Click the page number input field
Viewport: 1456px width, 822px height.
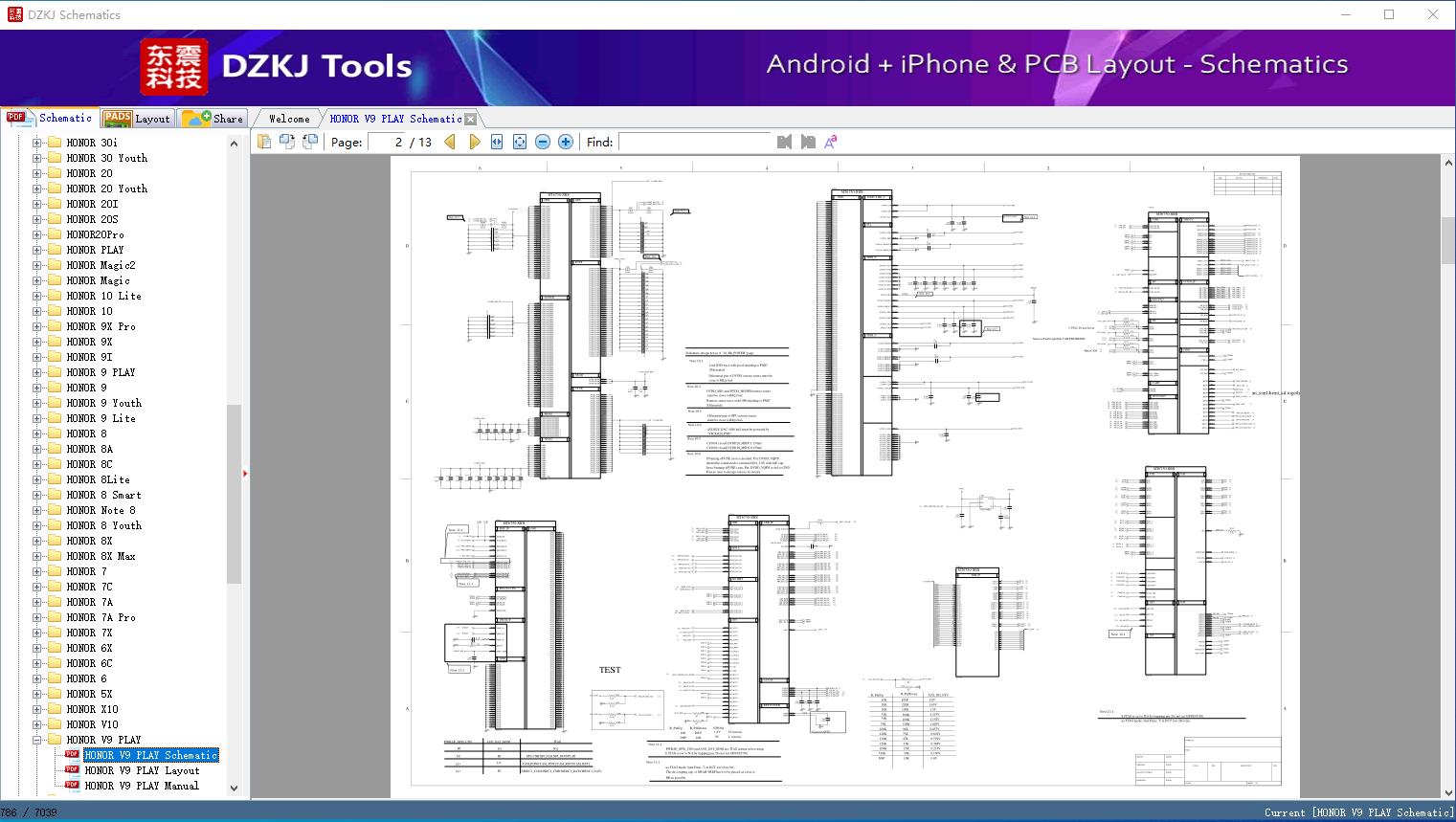387,142
